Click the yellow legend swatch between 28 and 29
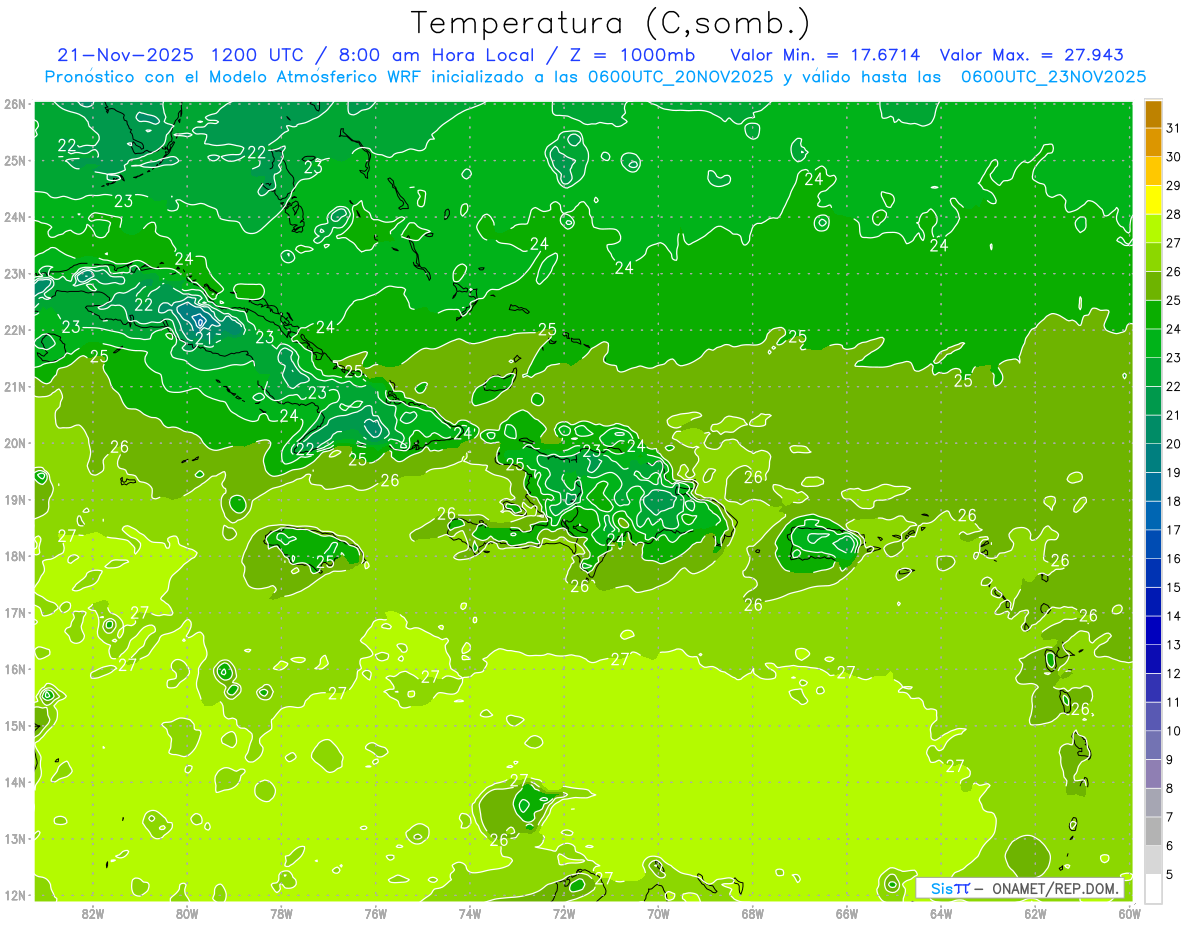This screenshot has height=927, width=1200. pyautogui.click(x=1153, y=200)
